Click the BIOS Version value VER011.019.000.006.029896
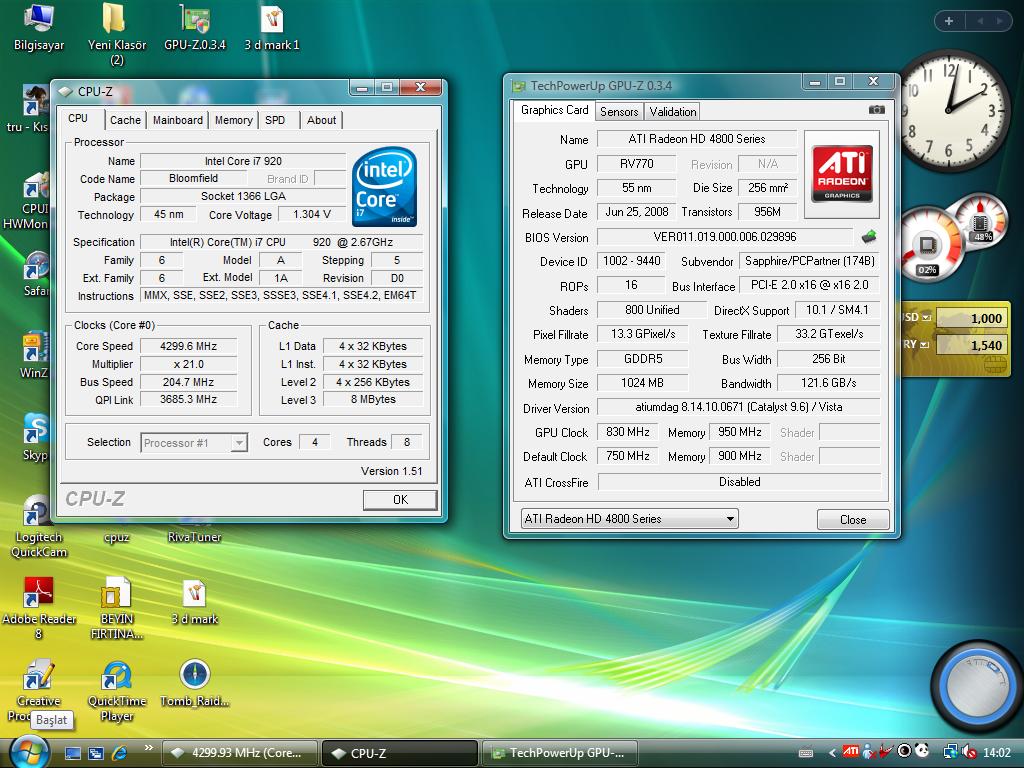Viewport: 1024px width, 768px height. (724, 236)
